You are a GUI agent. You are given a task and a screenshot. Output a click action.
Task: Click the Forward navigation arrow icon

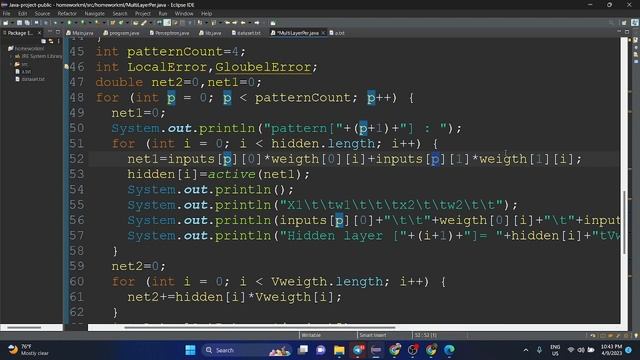point(257,23)
